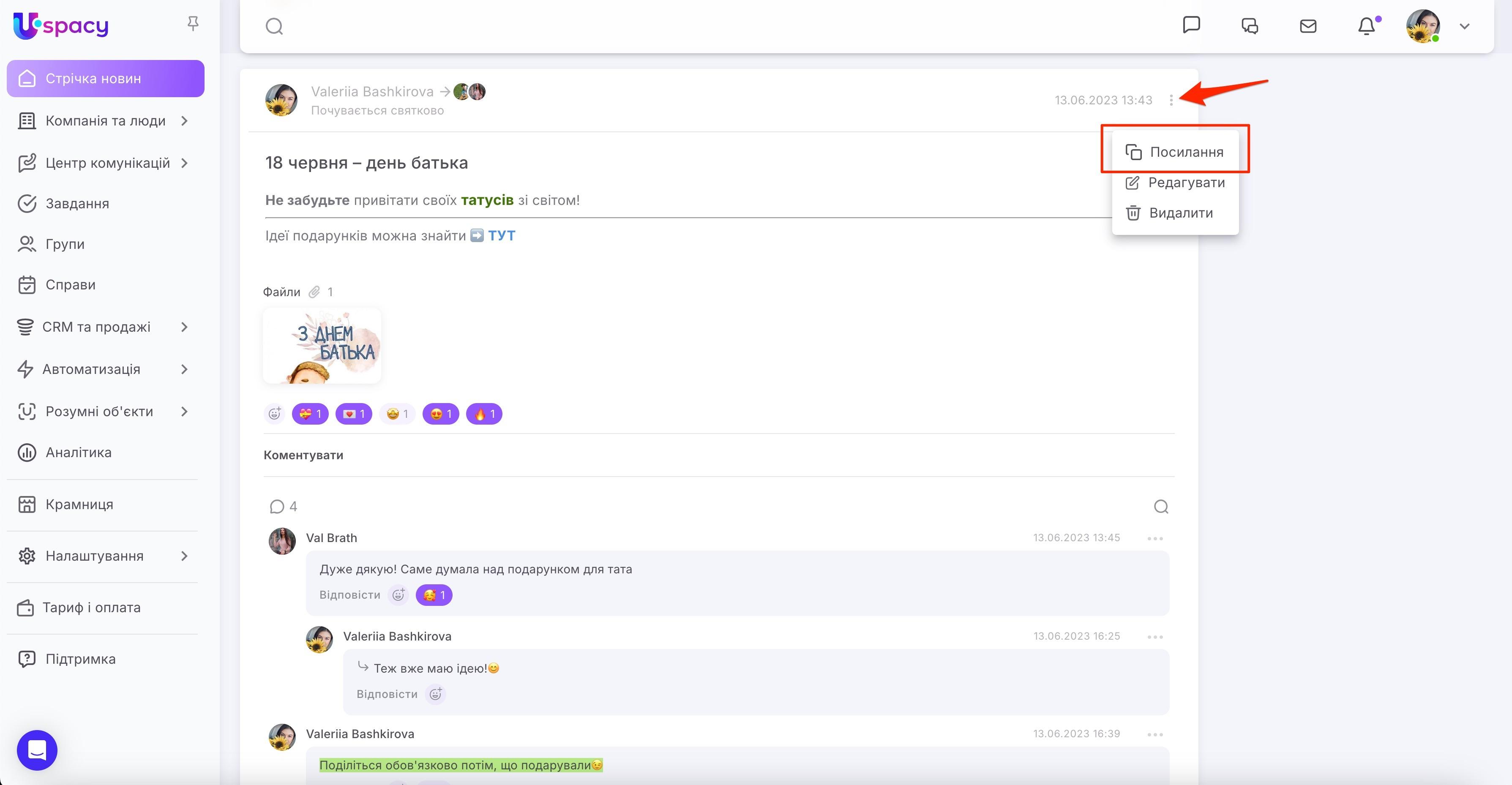The height and width of the screenshot is (785, 1512).
Task: Open the user profile dropdown arrow
Action: coord(1464,26)
